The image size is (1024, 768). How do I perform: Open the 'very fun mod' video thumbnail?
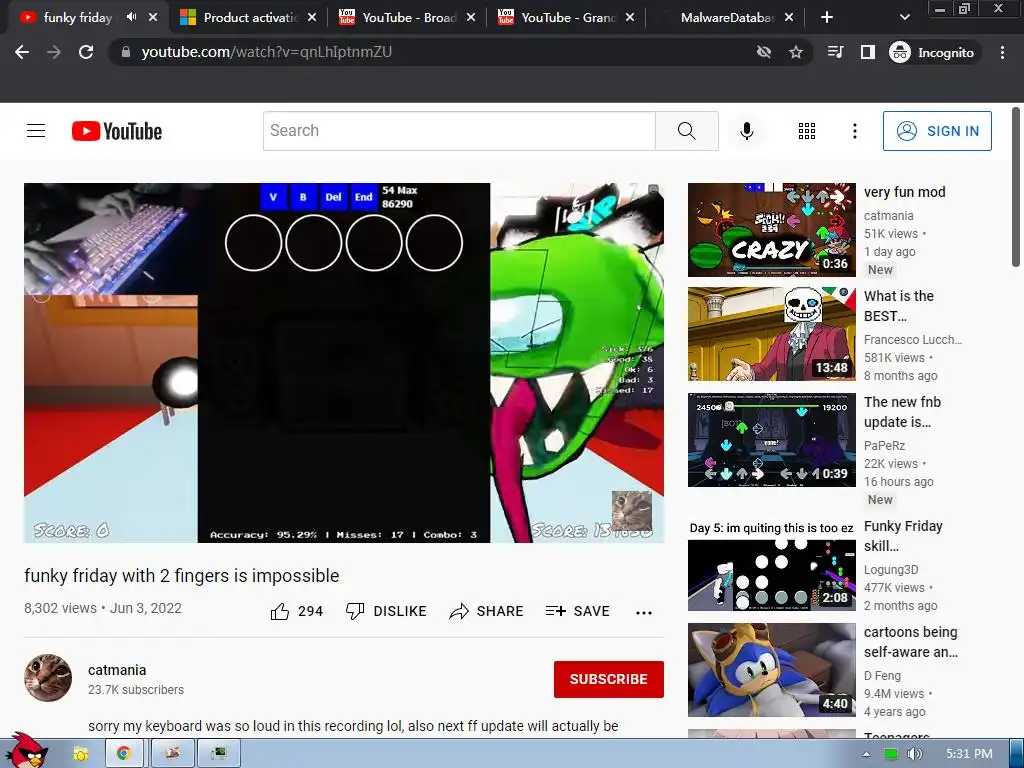tap(771, 230)
